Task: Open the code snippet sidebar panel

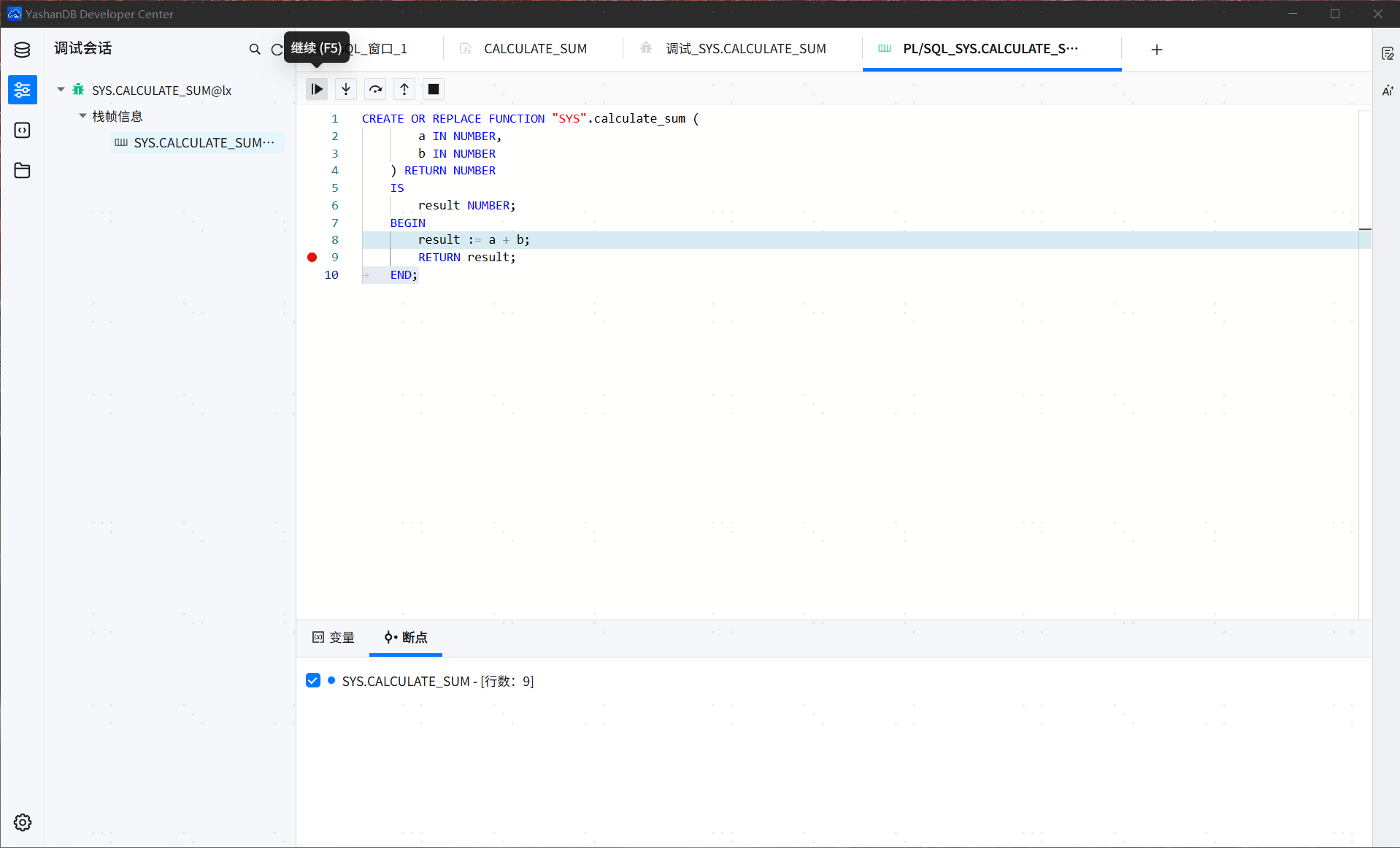Action: click(22, 130)
